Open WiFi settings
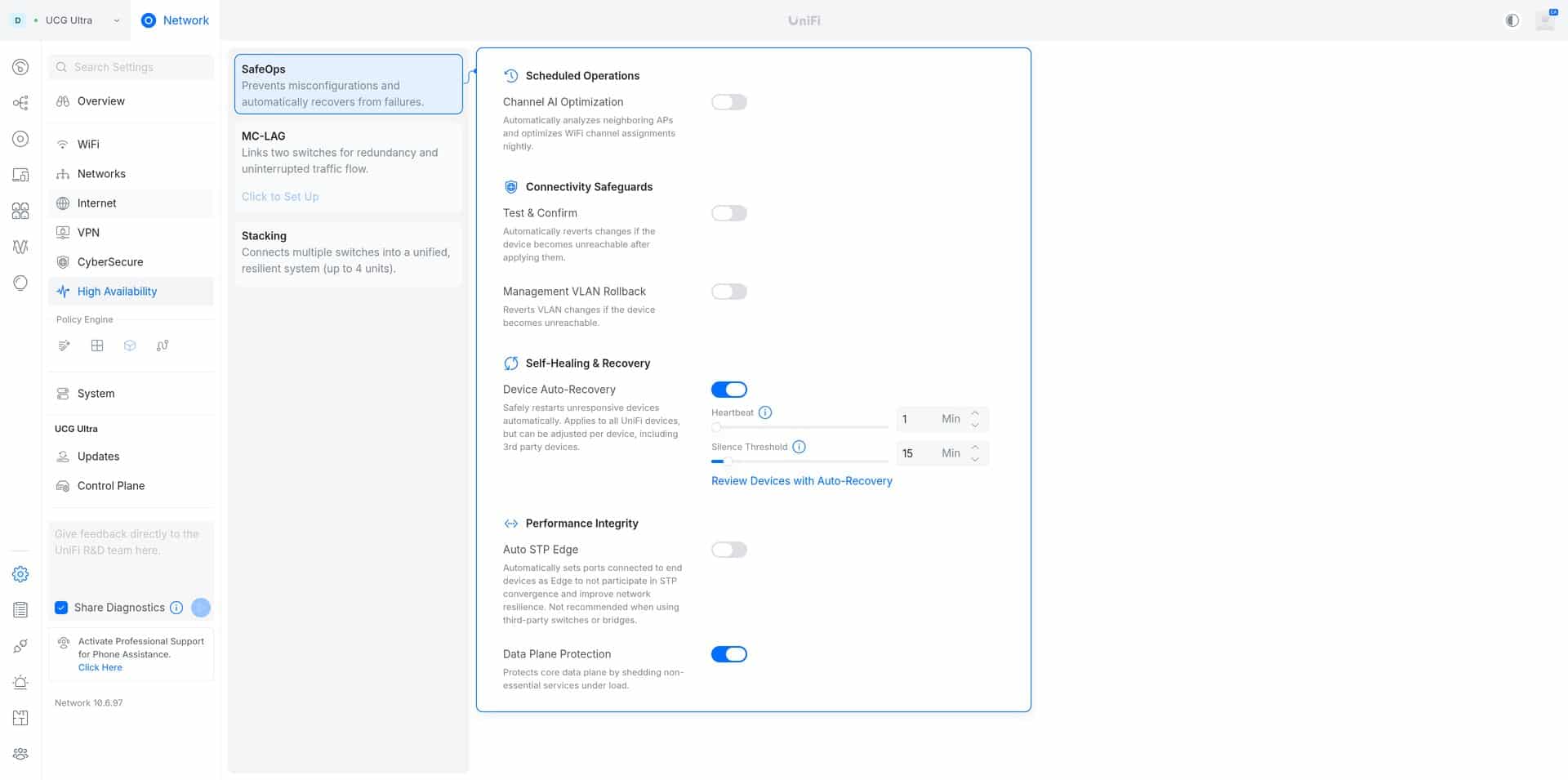The width and height of the screenshot is (1568, 780). pyautogui.click(x=131, y=145)
